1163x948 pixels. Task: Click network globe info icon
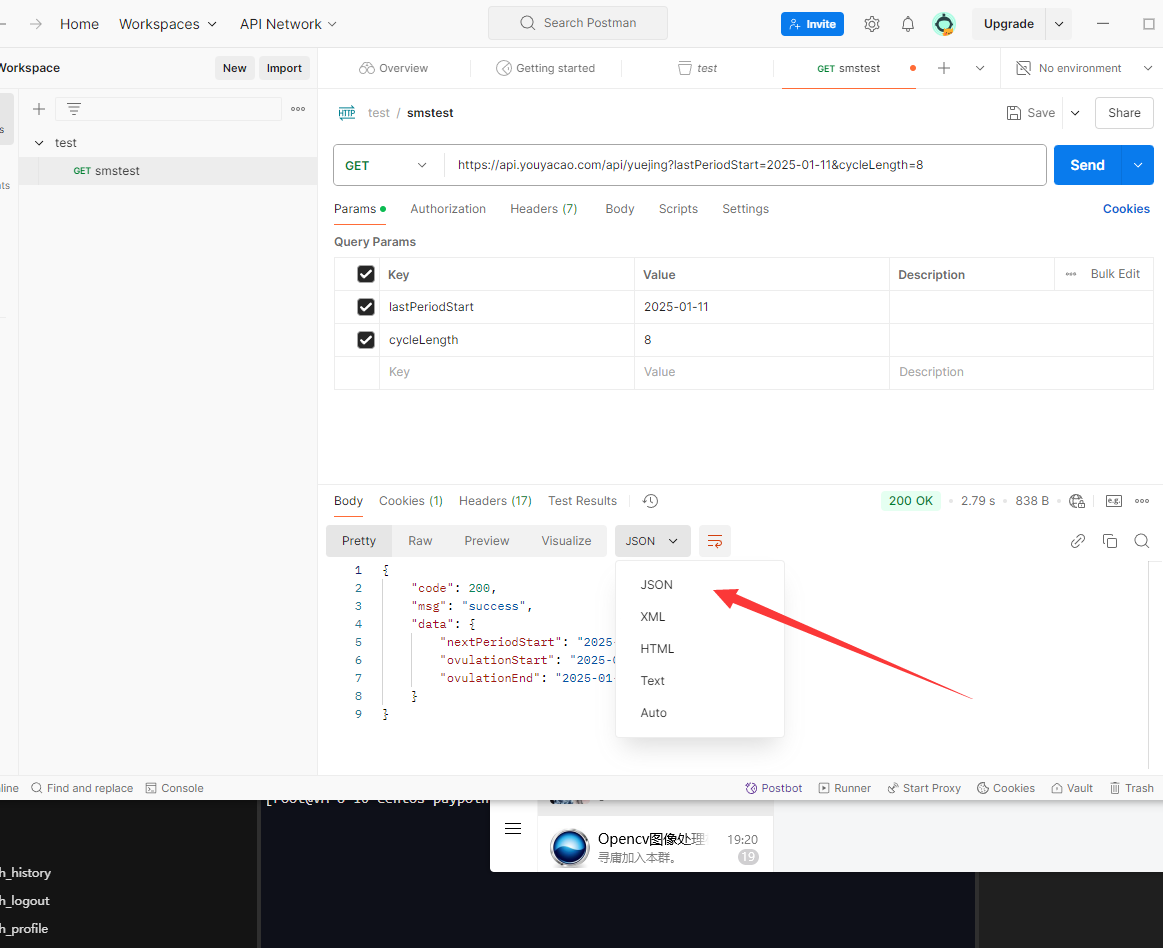pos(1077,501)
